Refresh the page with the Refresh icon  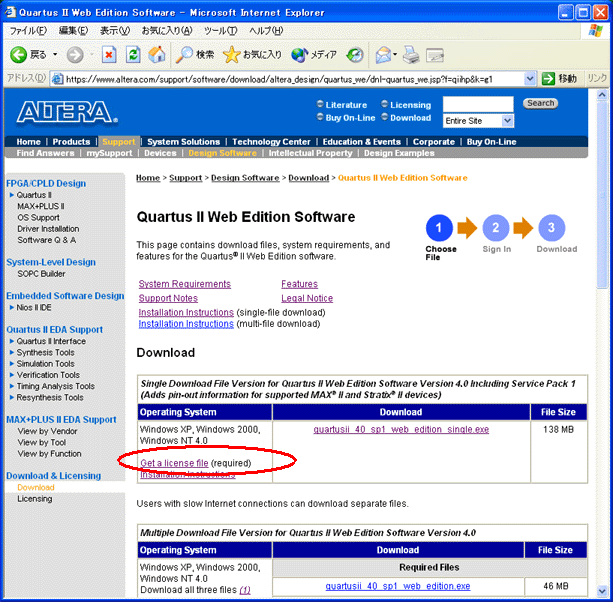132,54
